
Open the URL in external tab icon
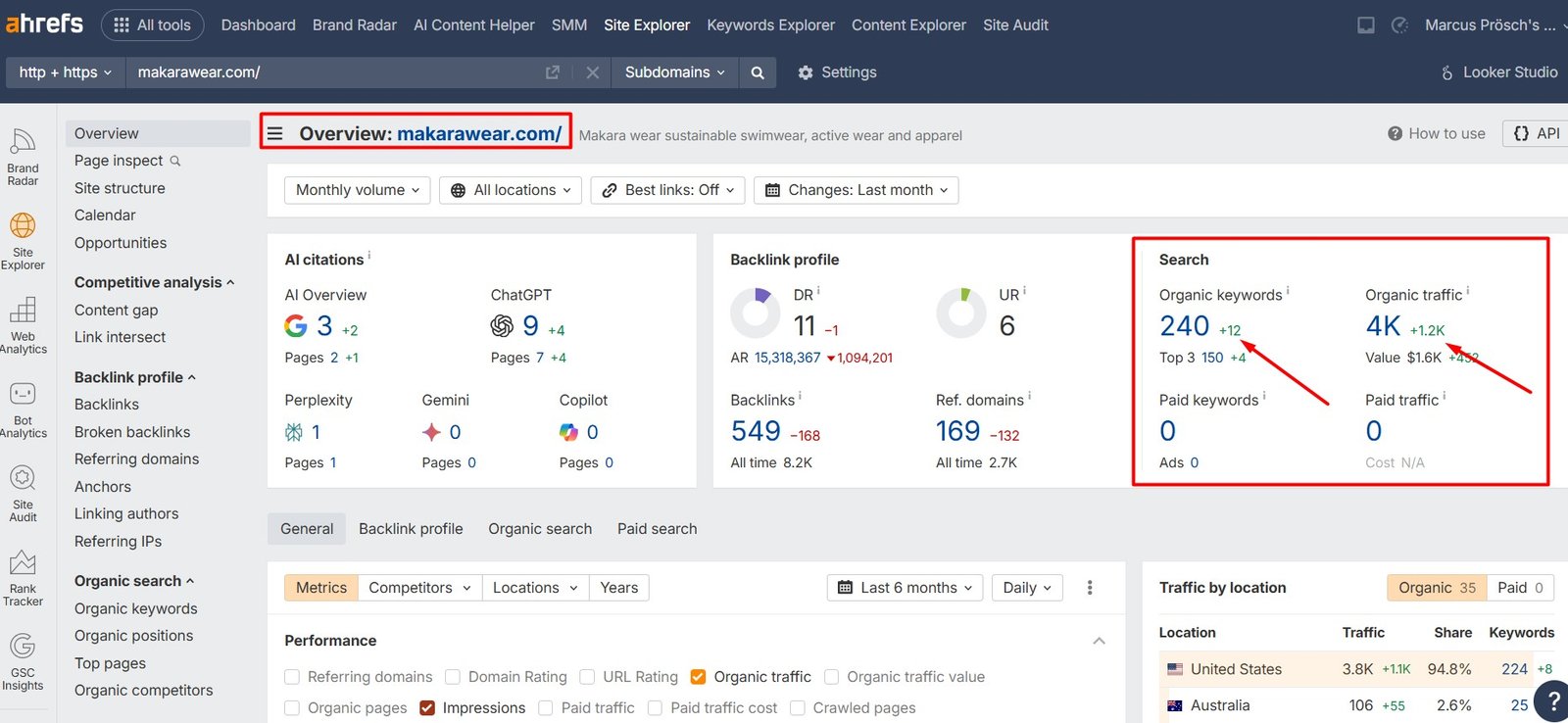(553, 72)
